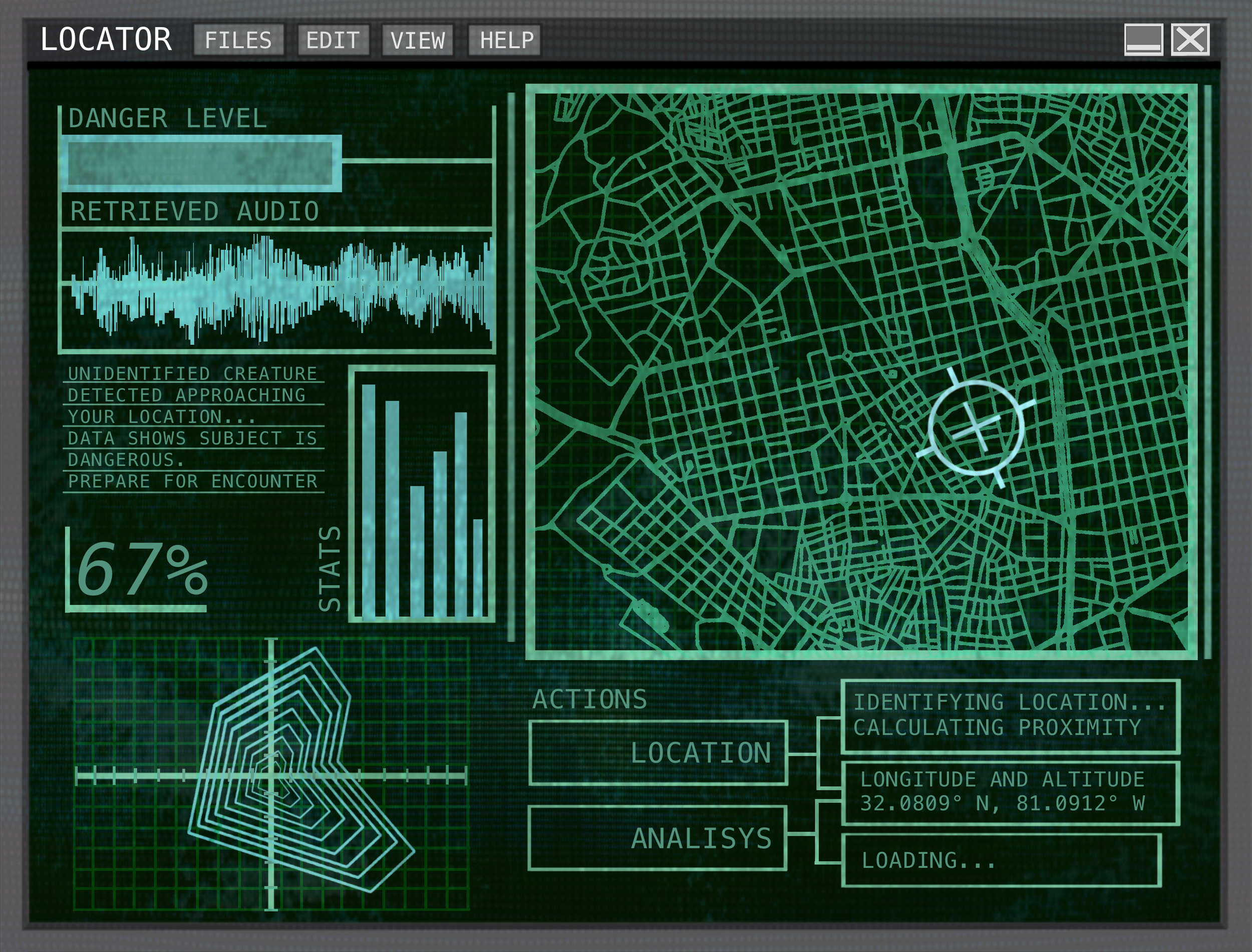Click the crosshair target on the map
This screenshot has height=952, width=1252.
[x=976, y=428]
